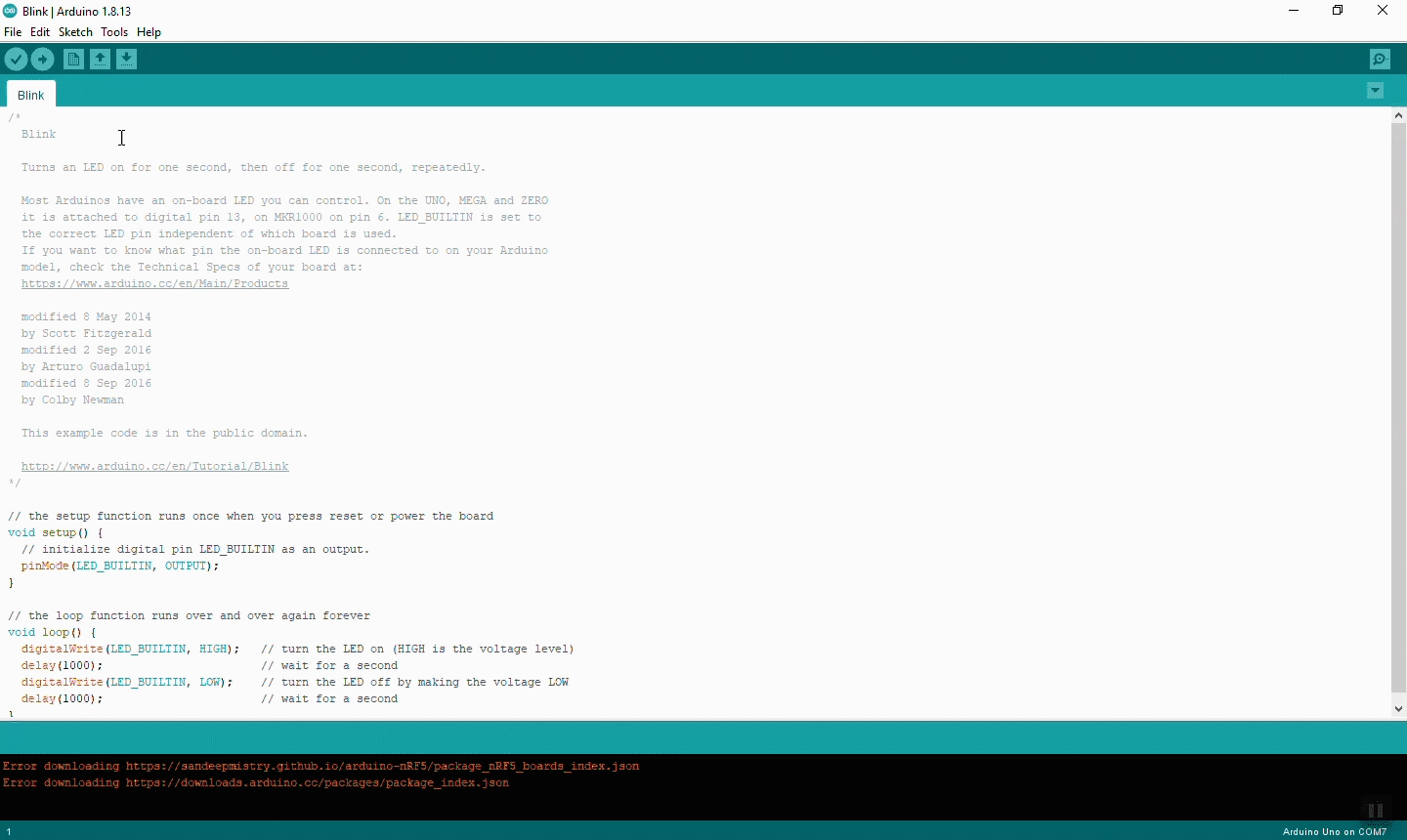Click the 'modified 2 Sep 2016' comment line

[x=86, y=351]
